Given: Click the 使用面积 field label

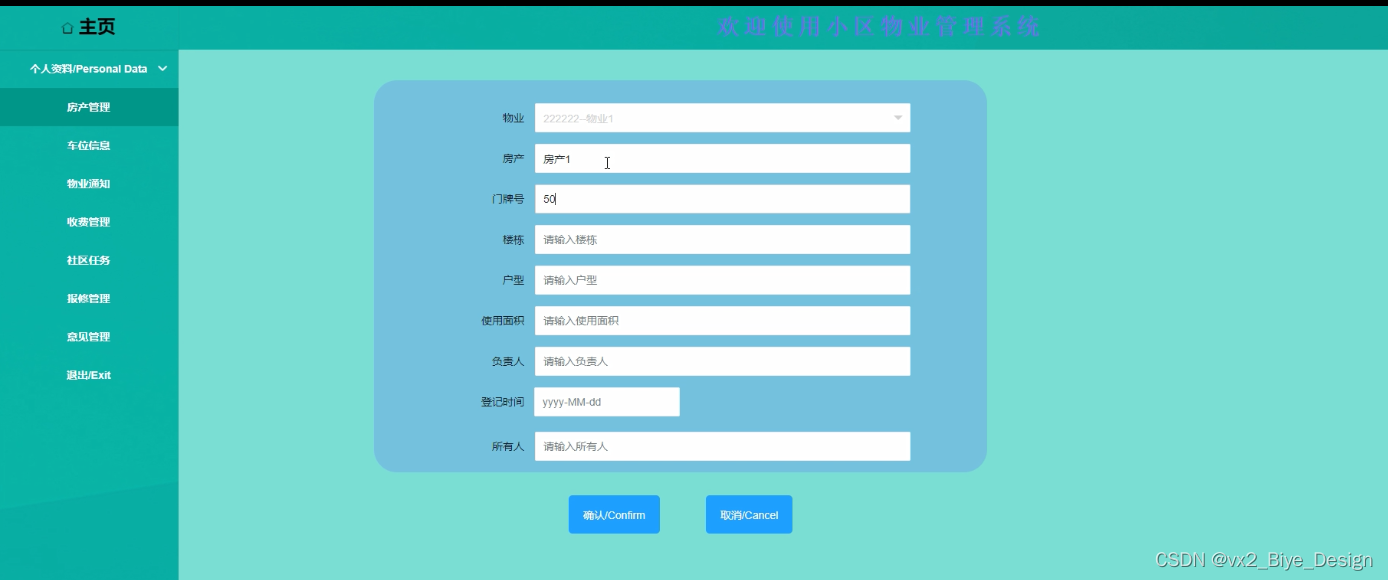Looking at the screenshot, I should [x=502, y=321].
